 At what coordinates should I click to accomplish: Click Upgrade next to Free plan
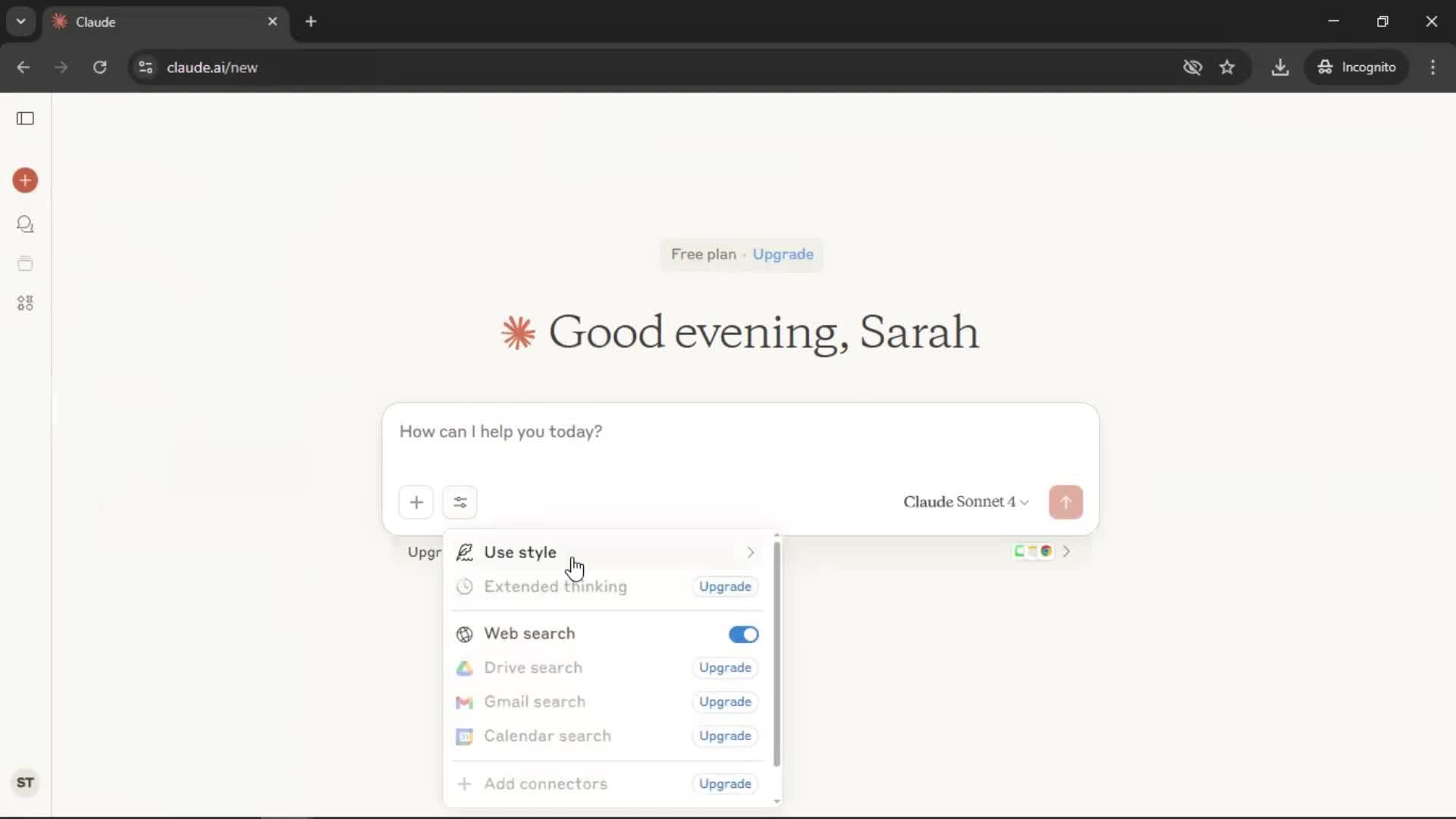point(783,254)
